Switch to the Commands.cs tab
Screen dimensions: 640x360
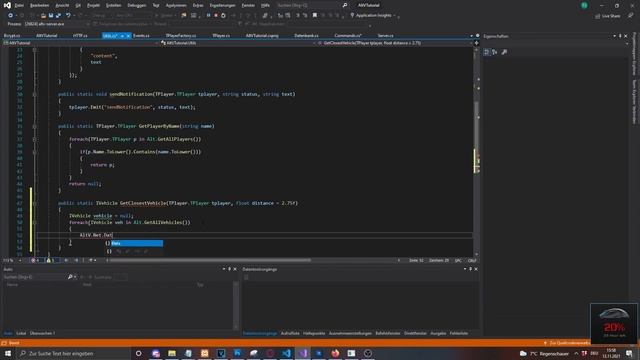[x=348, y=36]
